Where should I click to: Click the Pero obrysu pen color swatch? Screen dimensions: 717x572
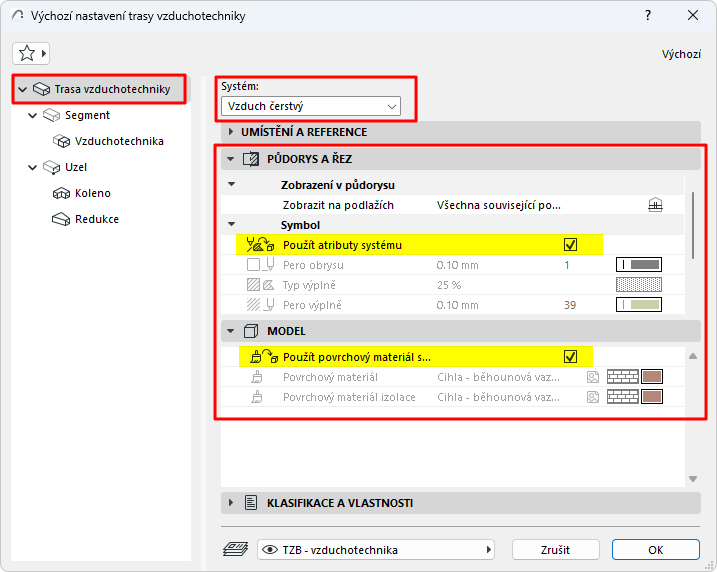[639, 265]
